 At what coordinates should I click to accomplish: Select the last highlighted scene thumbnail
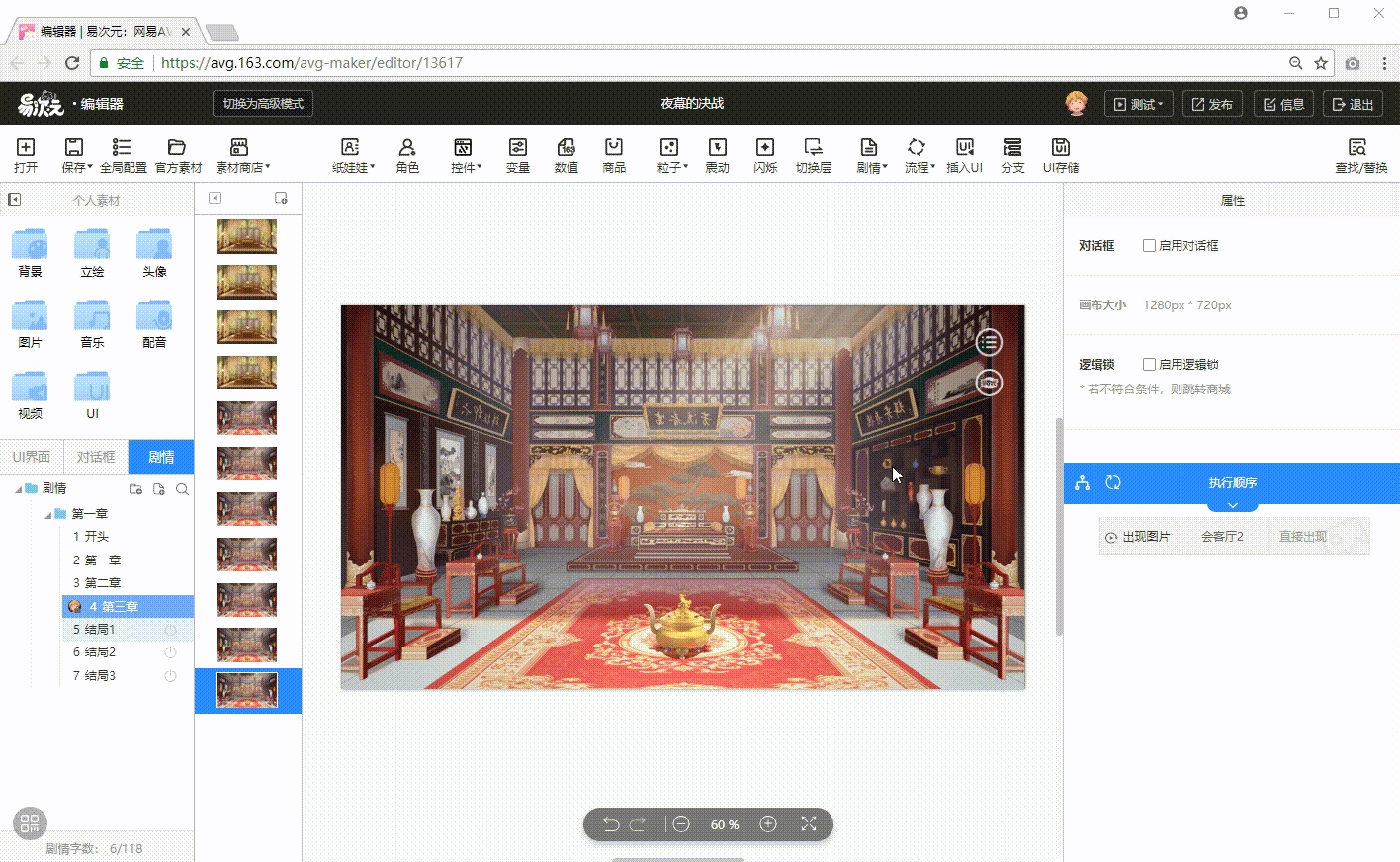coord(246,690)
